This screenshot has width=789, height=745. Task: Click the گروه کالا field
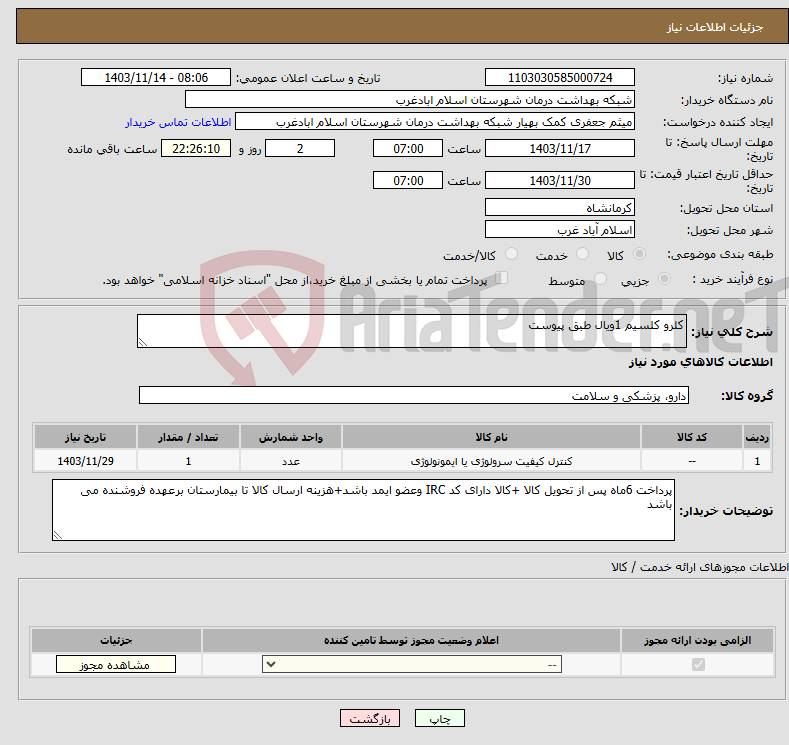414,396
